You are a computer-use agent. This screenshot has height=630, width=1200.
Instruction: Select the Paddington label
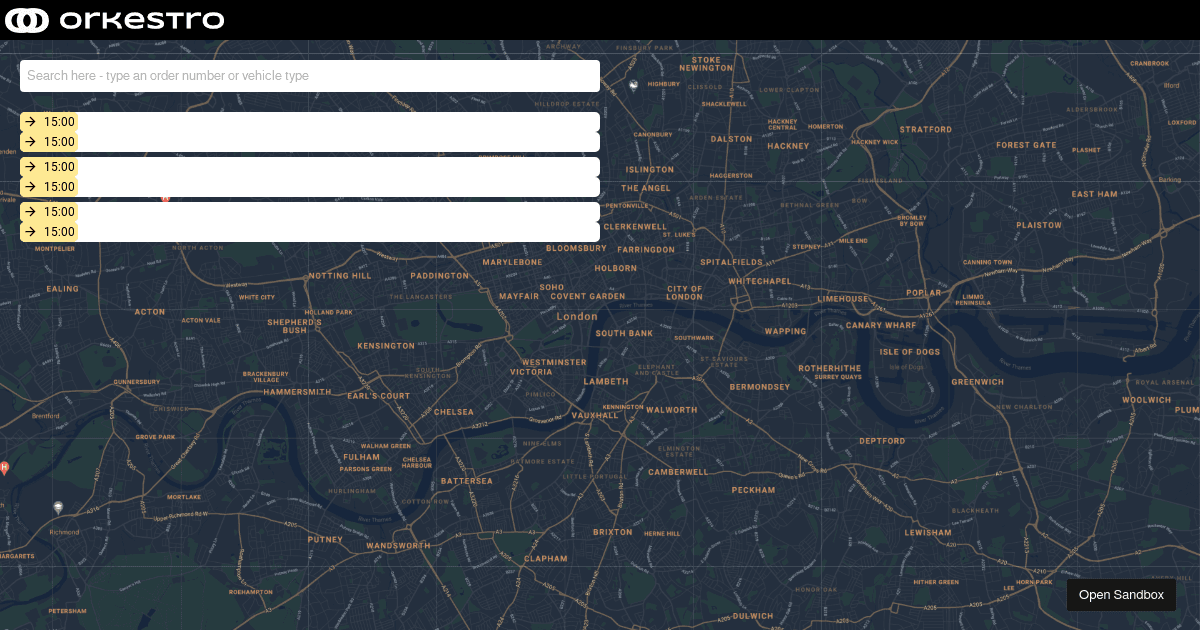pos(439,276)
